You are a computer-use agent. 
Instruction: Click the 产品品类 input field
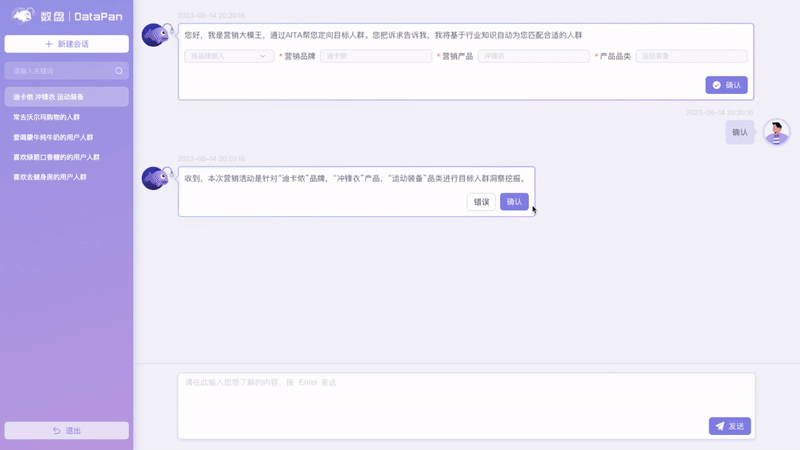pos(691,56)
